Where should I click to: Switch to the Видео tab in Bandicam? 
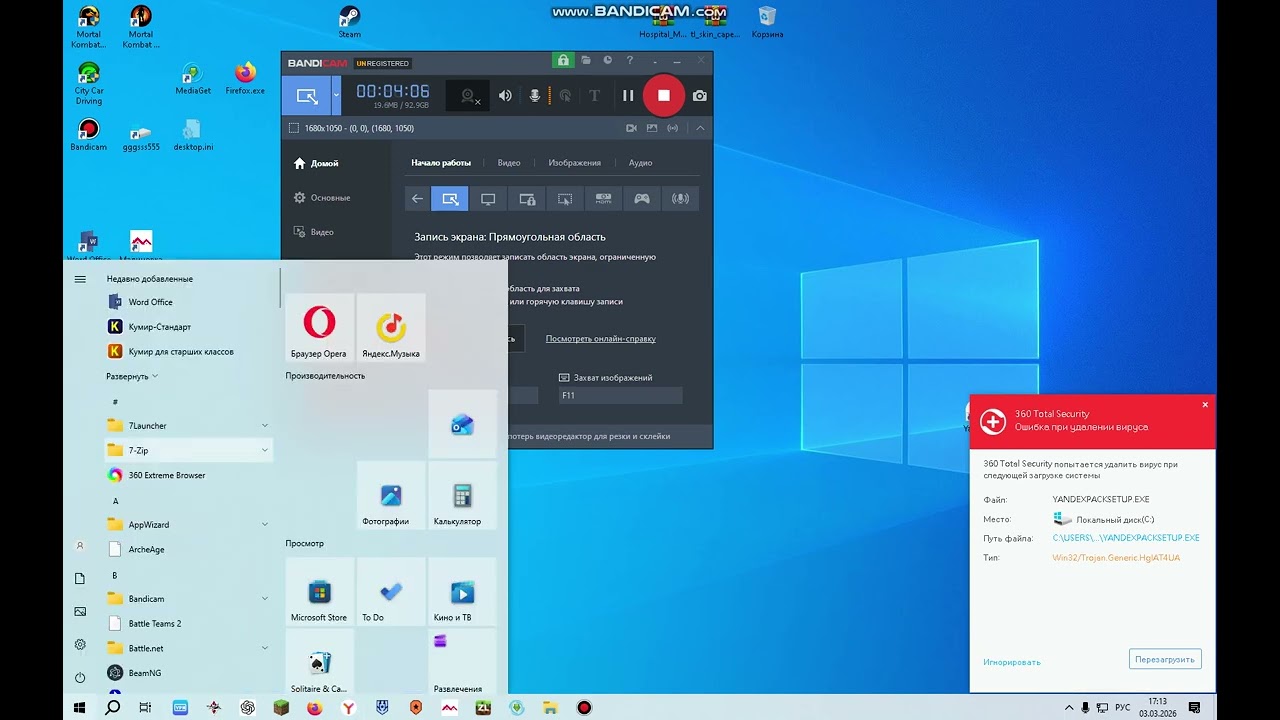point(509,163)
